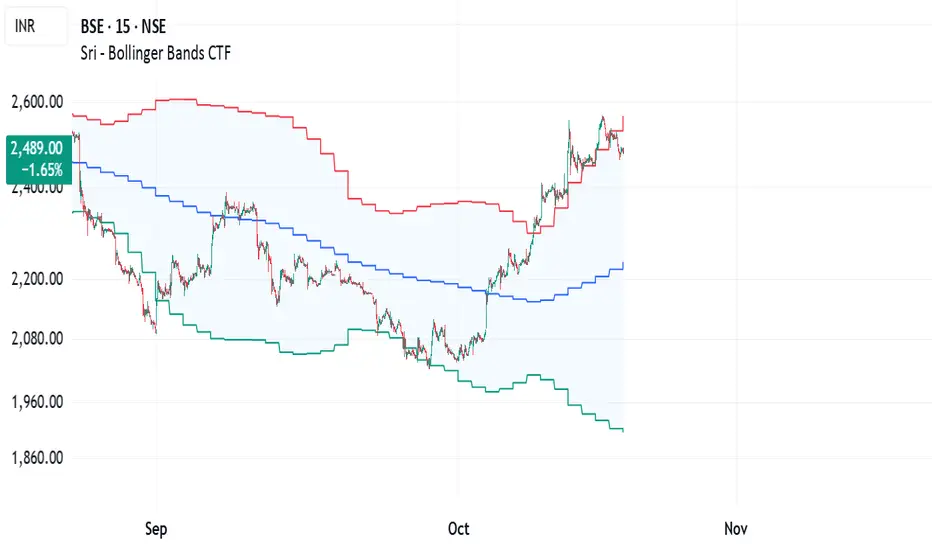The height and width of the screenshot is (550, 932).
Task: Click the 2,600.00 price axis label
Action: pyautogui.click(x=38, y=101)
